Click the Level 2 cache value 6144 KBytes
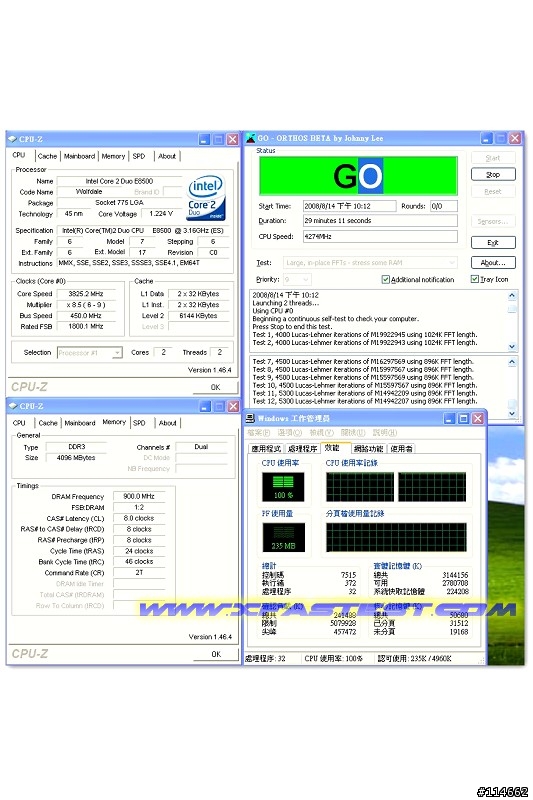 pyautogui.click(x=198, y=316)
